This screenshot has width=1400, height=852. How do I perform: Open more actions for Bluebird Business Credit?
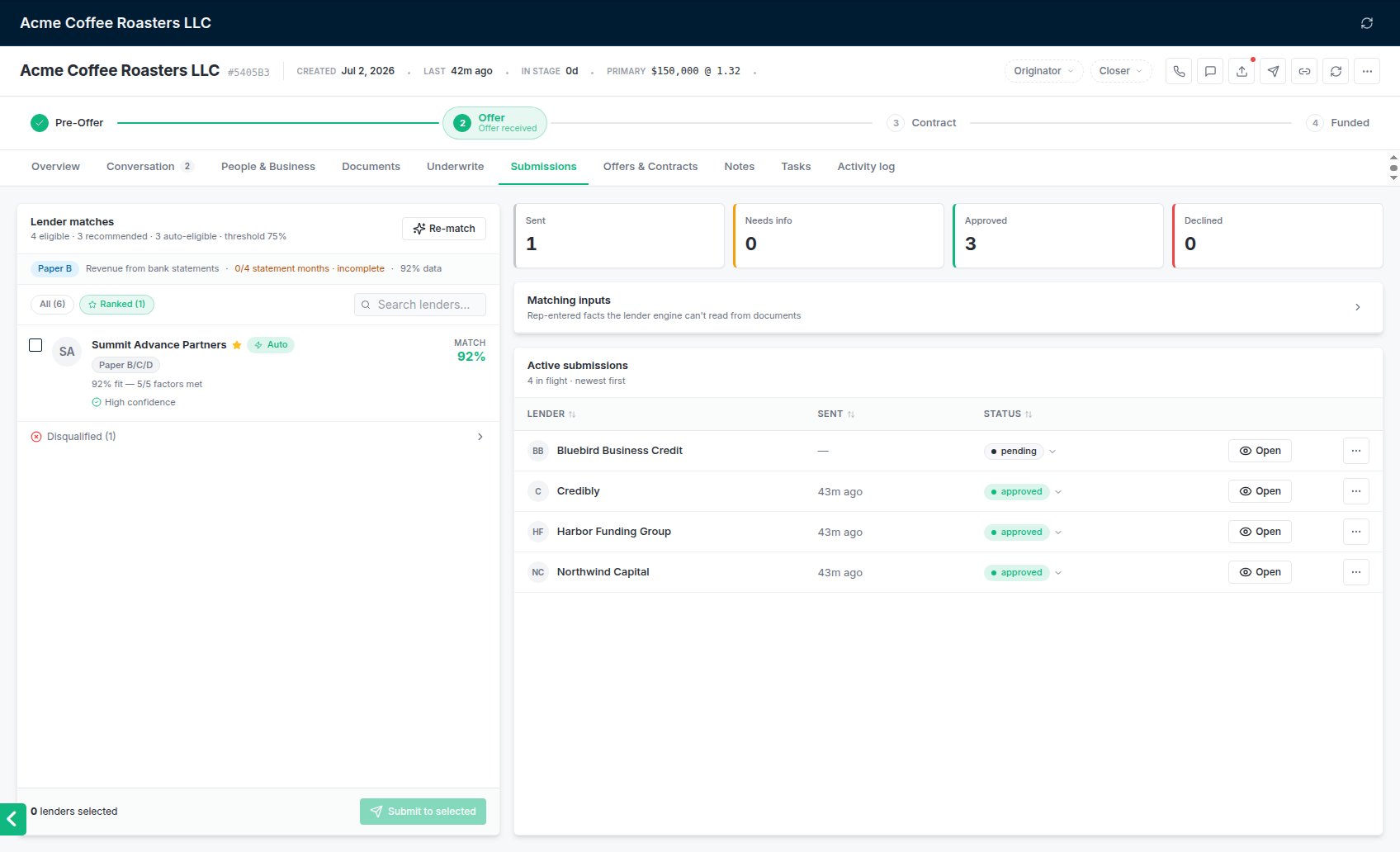[x=1356, y=451]
